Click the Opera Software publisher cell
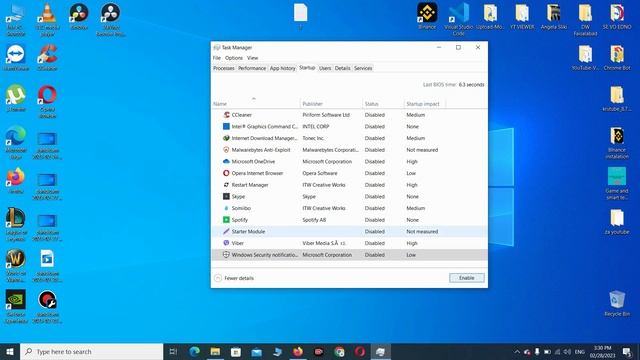The image size is (640, 360). [x=320, y=173]
